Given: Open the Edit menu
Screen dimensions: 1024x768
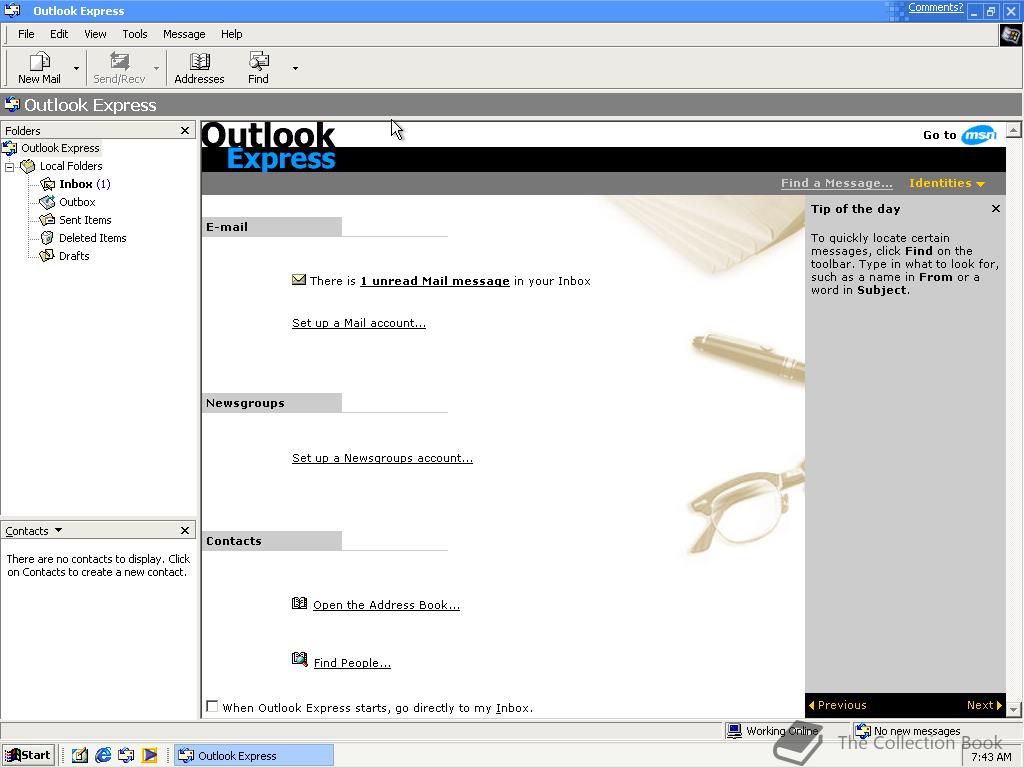Looking at the screenshot, I should 59,34.
